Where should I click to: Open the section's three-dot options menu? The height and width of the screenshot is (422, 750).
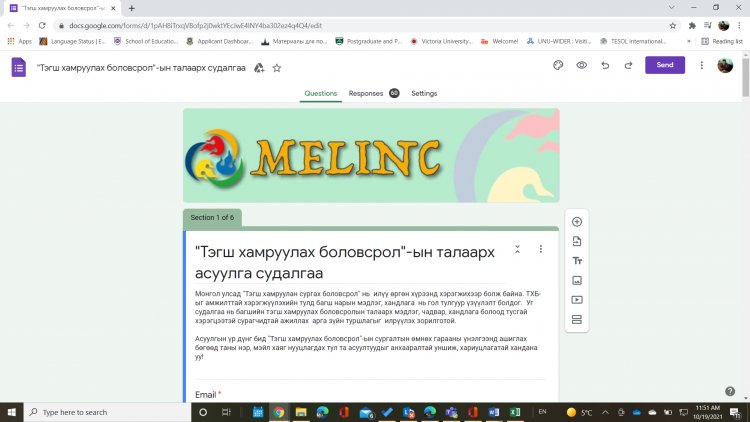click(x=540, y=249)
